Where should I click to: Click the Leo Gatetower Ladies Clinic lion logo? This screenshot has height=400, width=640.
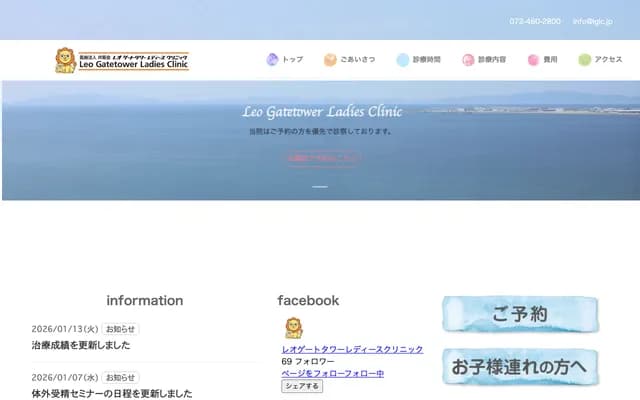point(65,60)
